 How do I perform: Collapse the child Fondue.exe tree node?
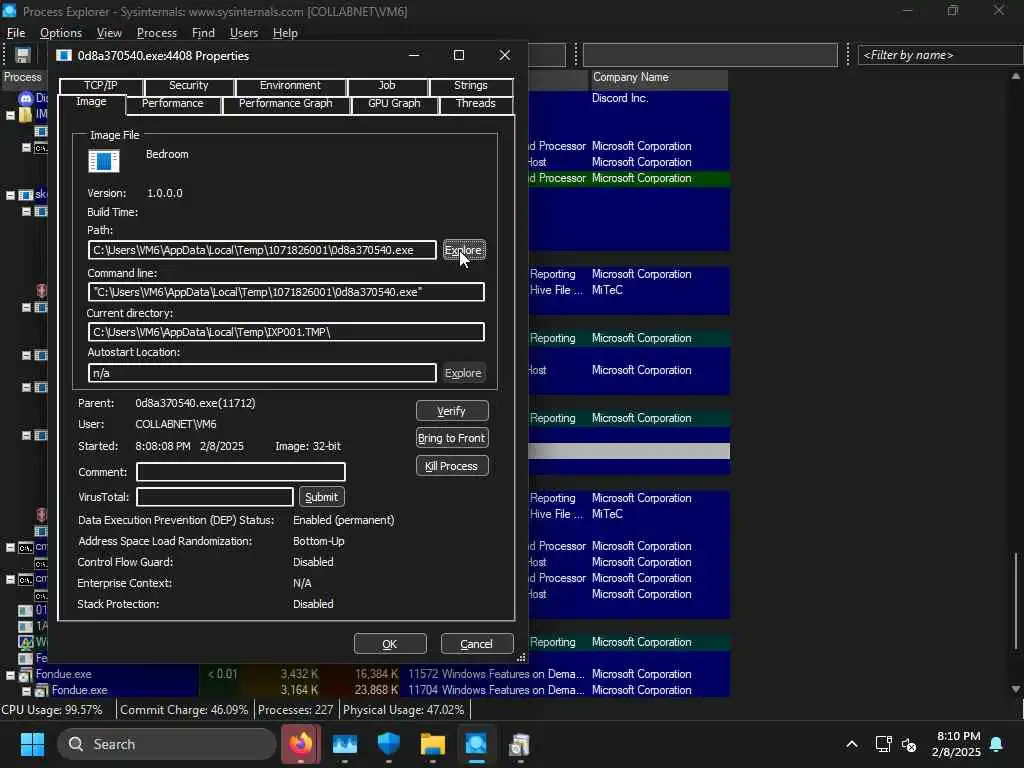pos(26,690)
